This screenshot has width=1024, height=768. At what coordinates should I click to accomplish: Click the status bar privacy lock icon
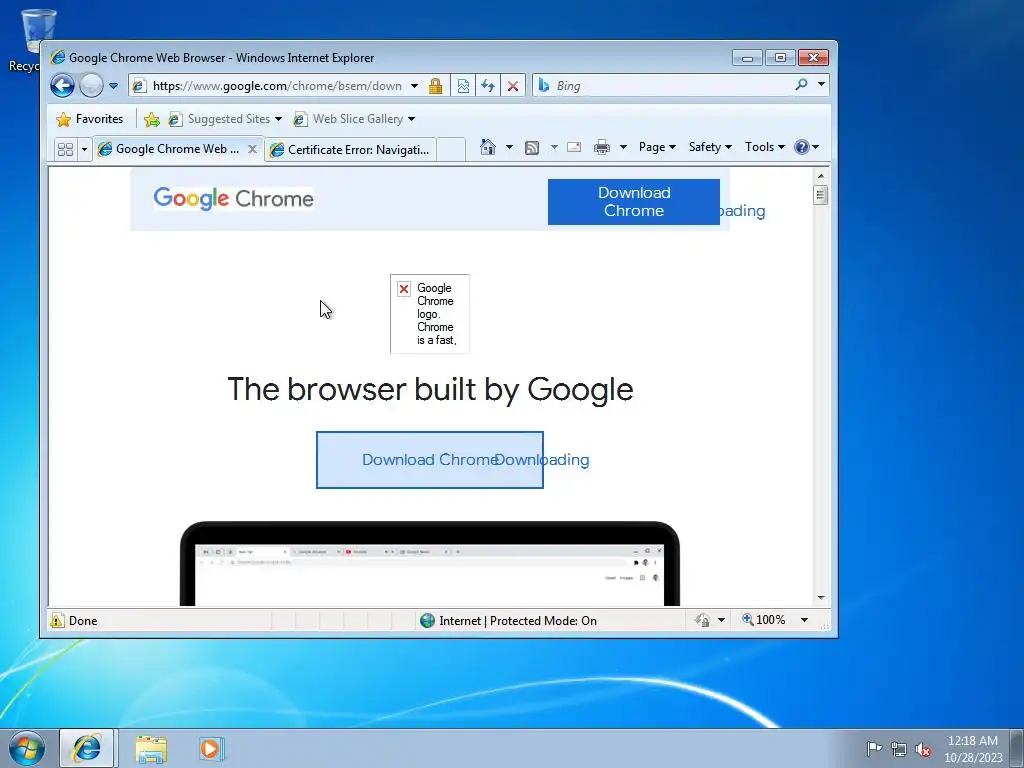(702, 620)
